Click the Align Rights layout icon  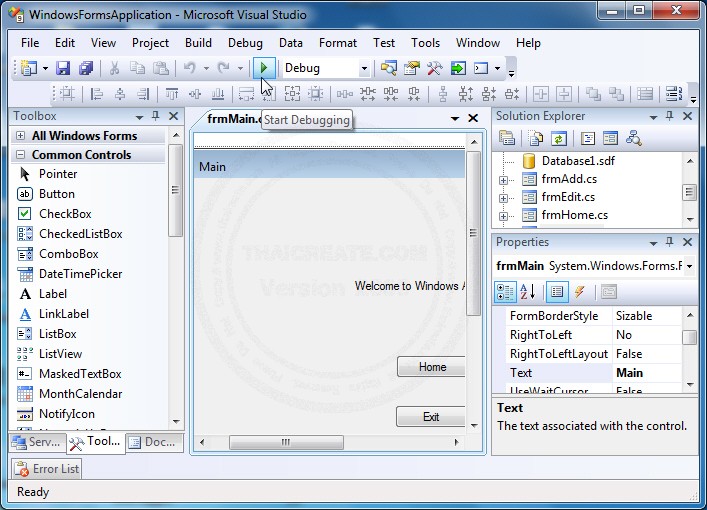pyautogui.click(x=143, y=94)
